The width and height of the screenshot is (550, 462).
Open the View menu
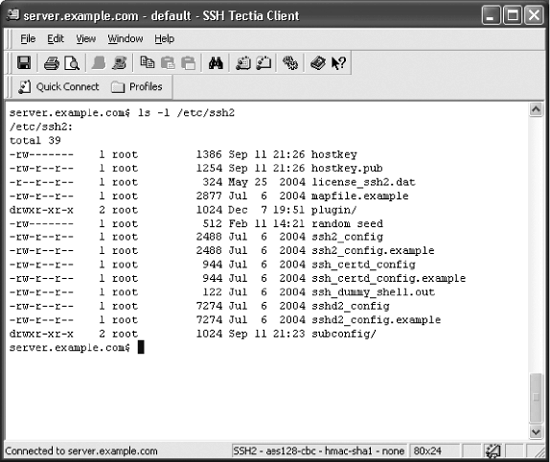click(x=86, y=39)
